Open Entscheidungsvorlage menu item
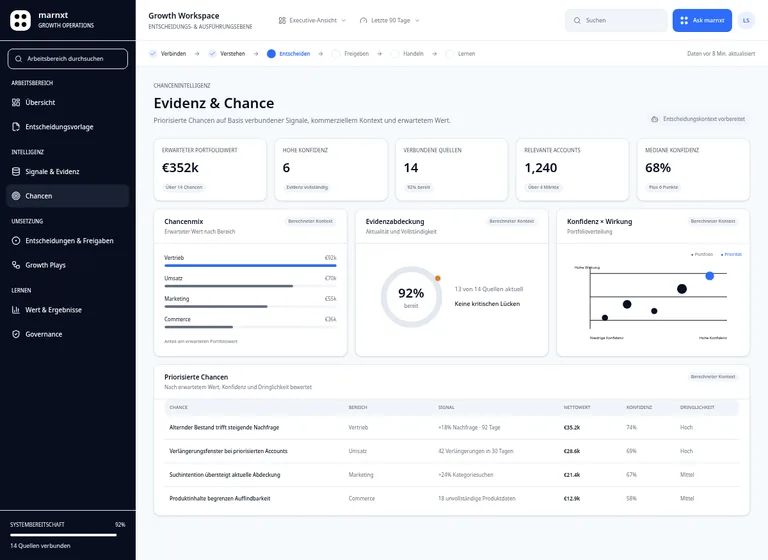Viewport: 768px width, 560px height. (68, 127)
